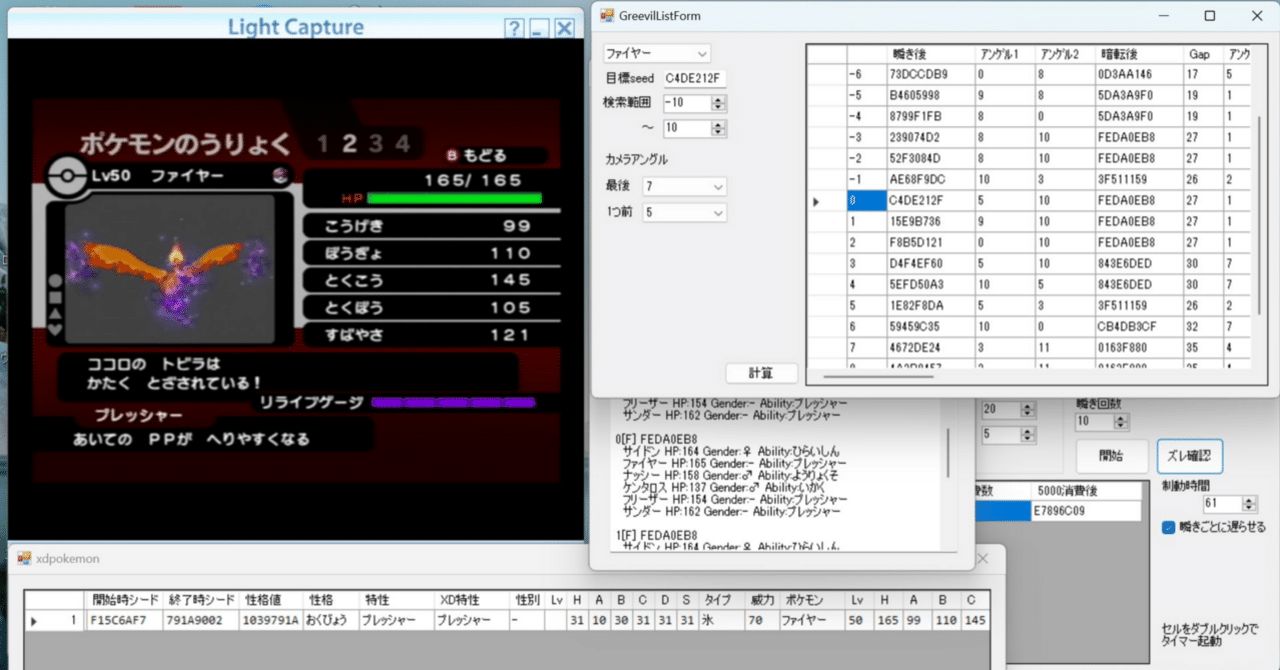Click the xdpokemon window title icon
The height and width of the screenshot is (670, 1280).
point(24,558)
